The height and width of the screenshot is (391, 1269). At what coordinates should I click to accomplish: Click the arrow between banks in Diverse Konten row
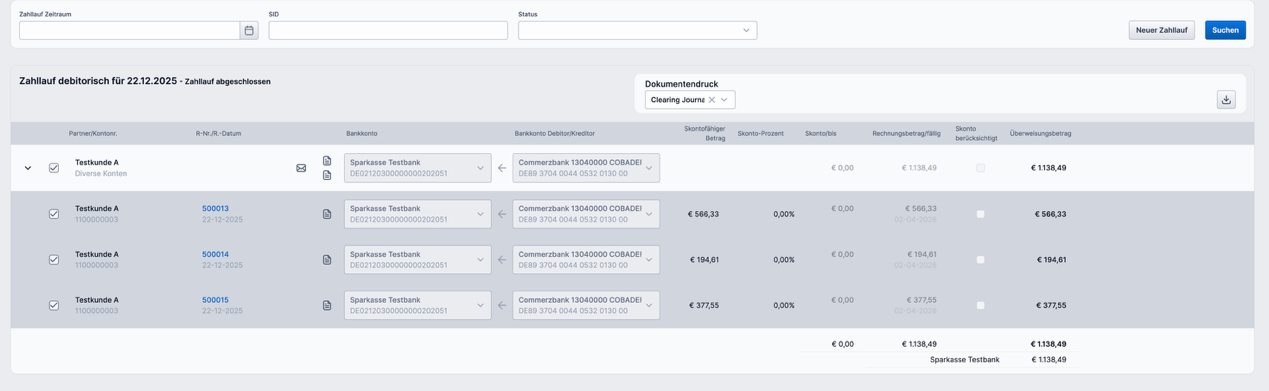(502, 168)
